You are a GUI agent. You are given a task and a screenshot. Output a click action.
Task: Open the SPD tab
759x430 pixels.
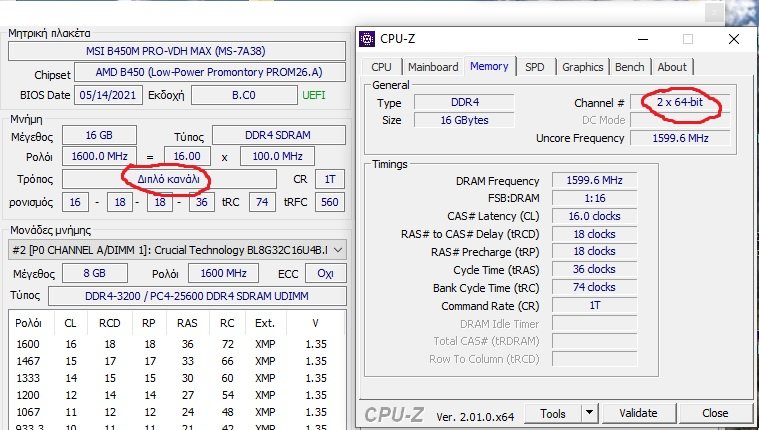tap(534, 67)
